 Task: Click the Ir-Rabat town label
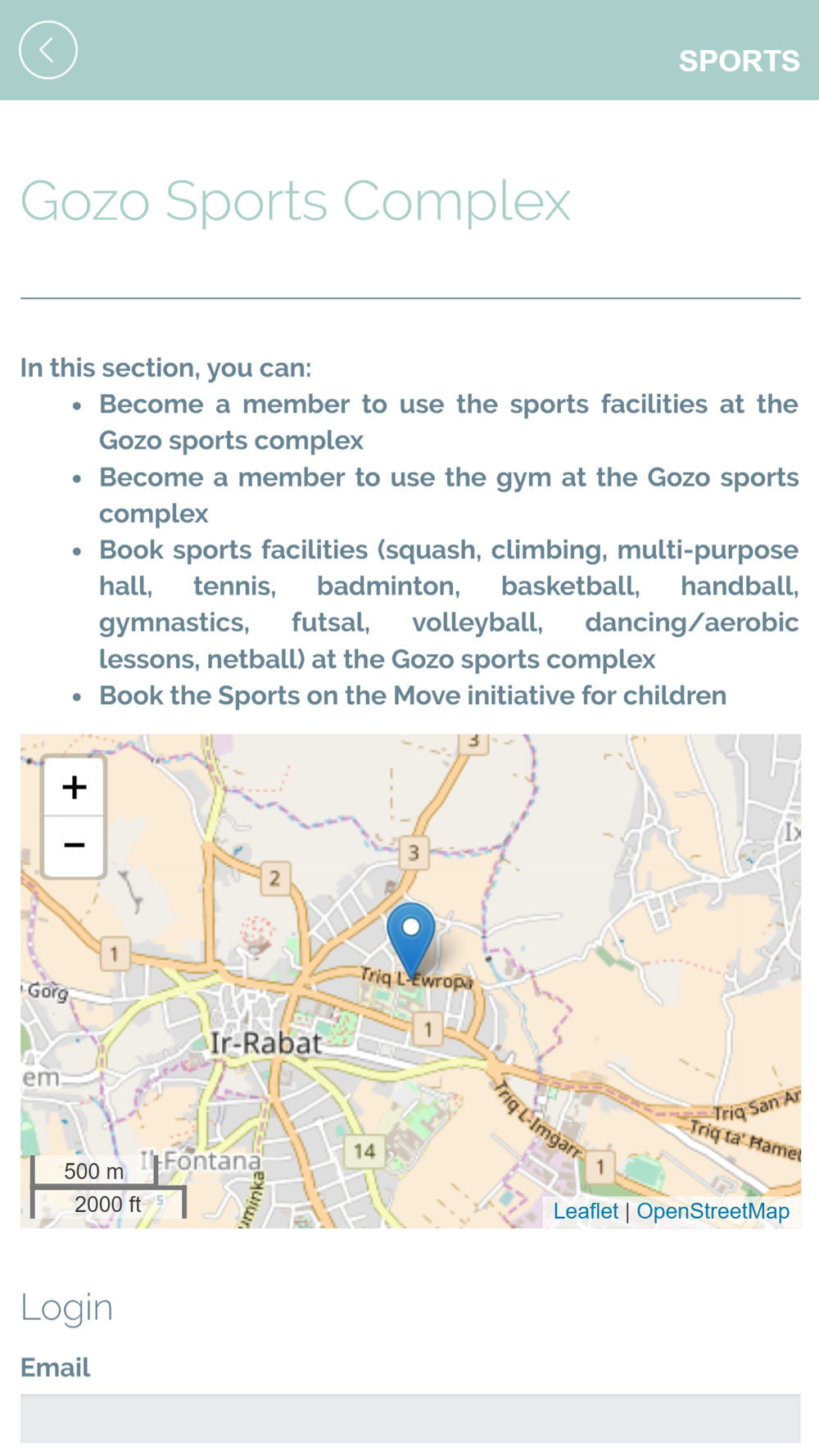265,1043
